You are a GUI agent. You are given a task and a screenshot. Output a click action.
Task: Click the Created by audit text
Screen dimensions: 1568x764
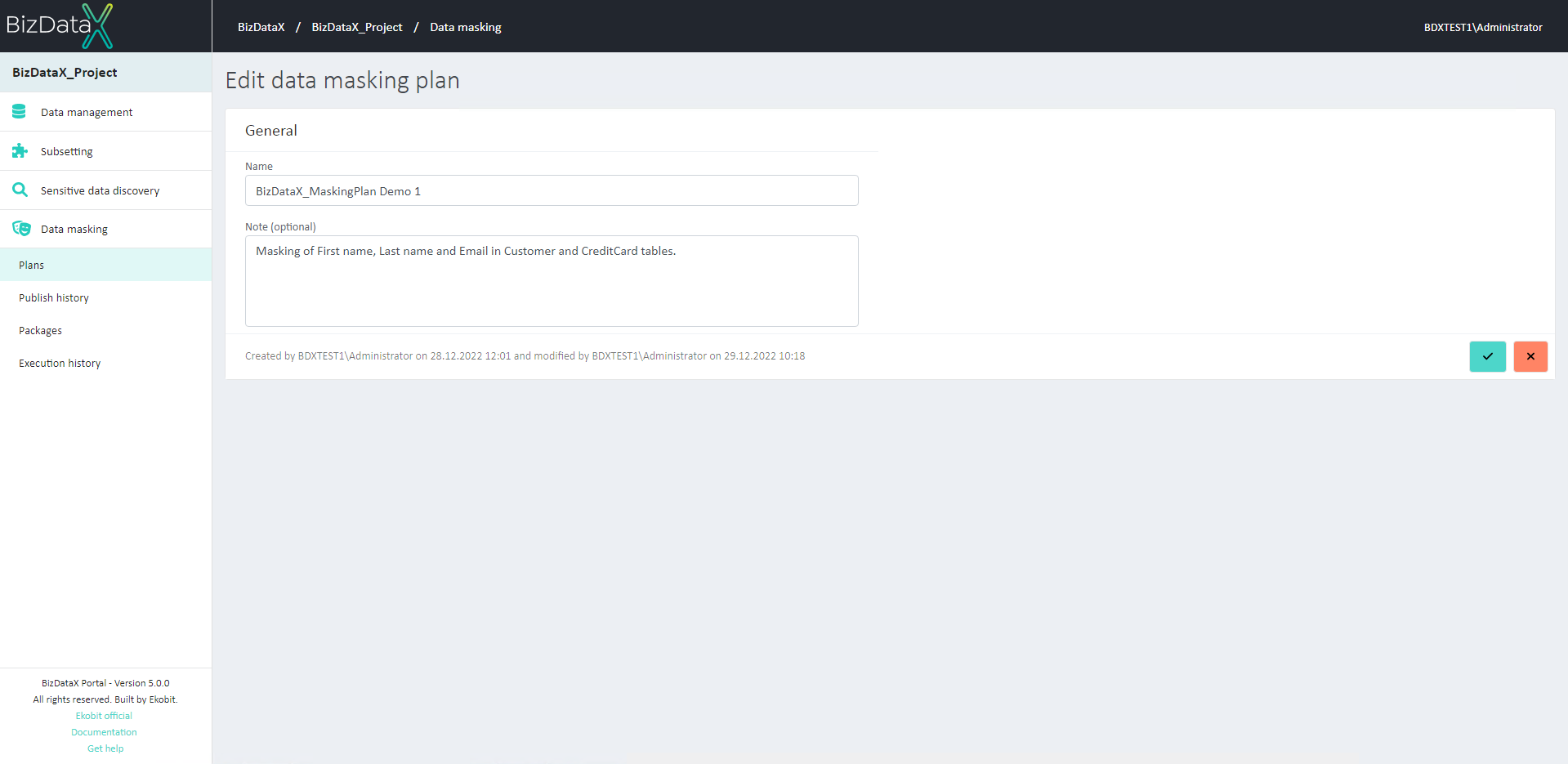(x=525, y=356)
